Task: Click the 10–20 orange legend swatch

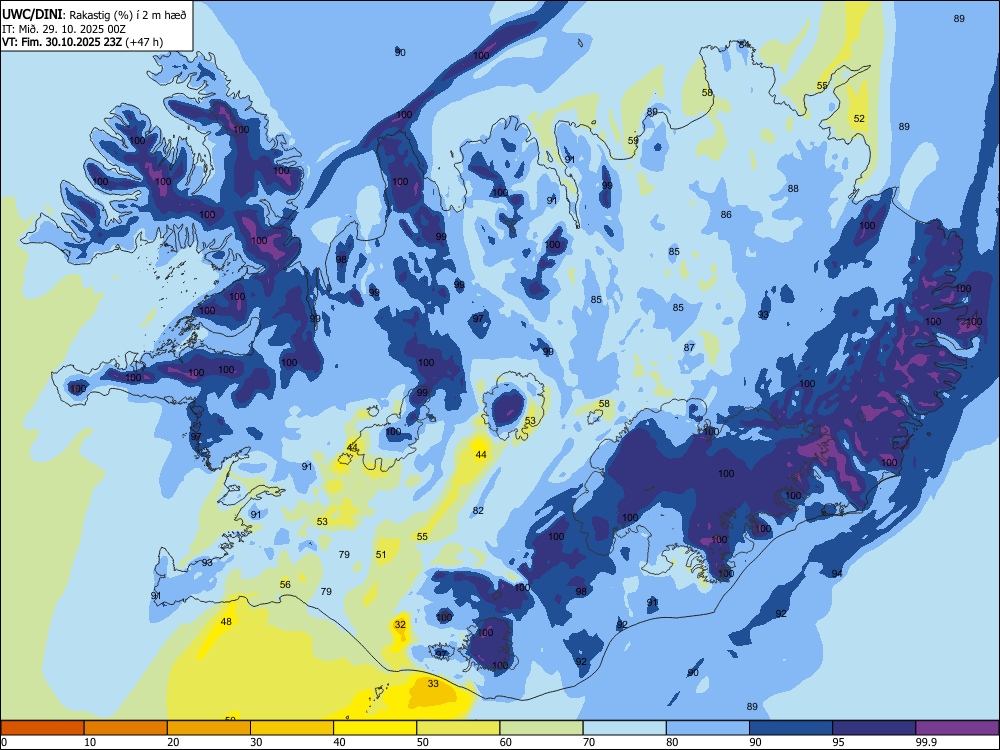Action: coord(126,728)
